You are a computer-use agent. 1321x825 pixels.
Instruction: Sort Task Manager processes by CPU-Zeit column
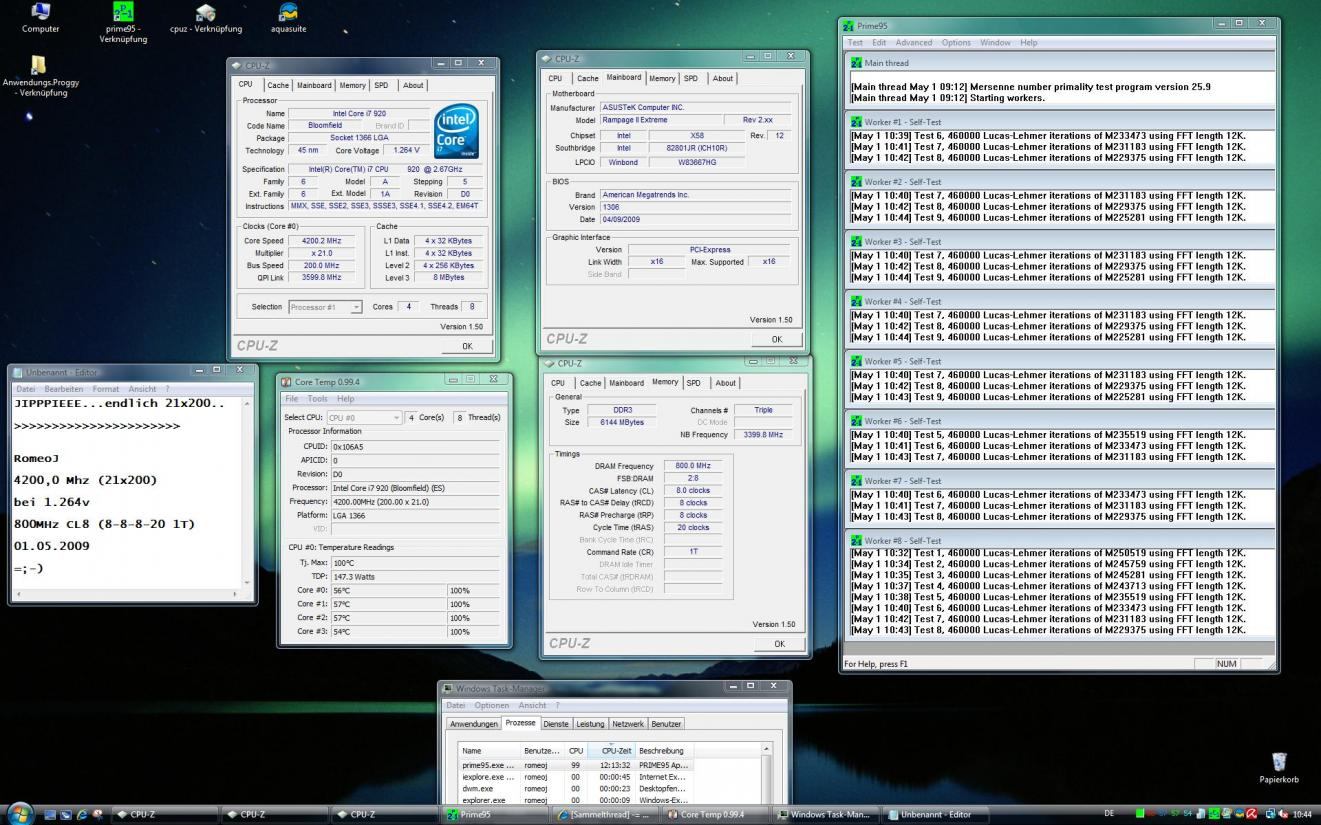click(610, 751)
